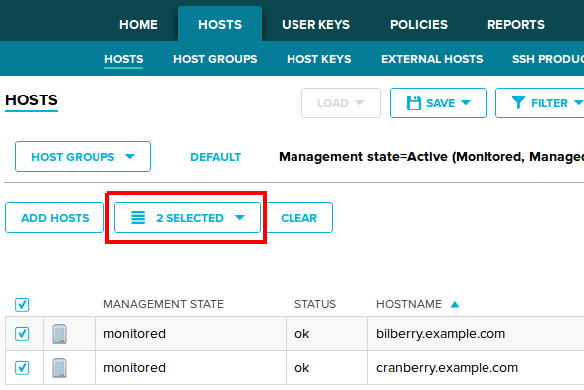Click the HOSTS page heading
The width and height of the screenshot is (584, 390).
pos(31,100)
